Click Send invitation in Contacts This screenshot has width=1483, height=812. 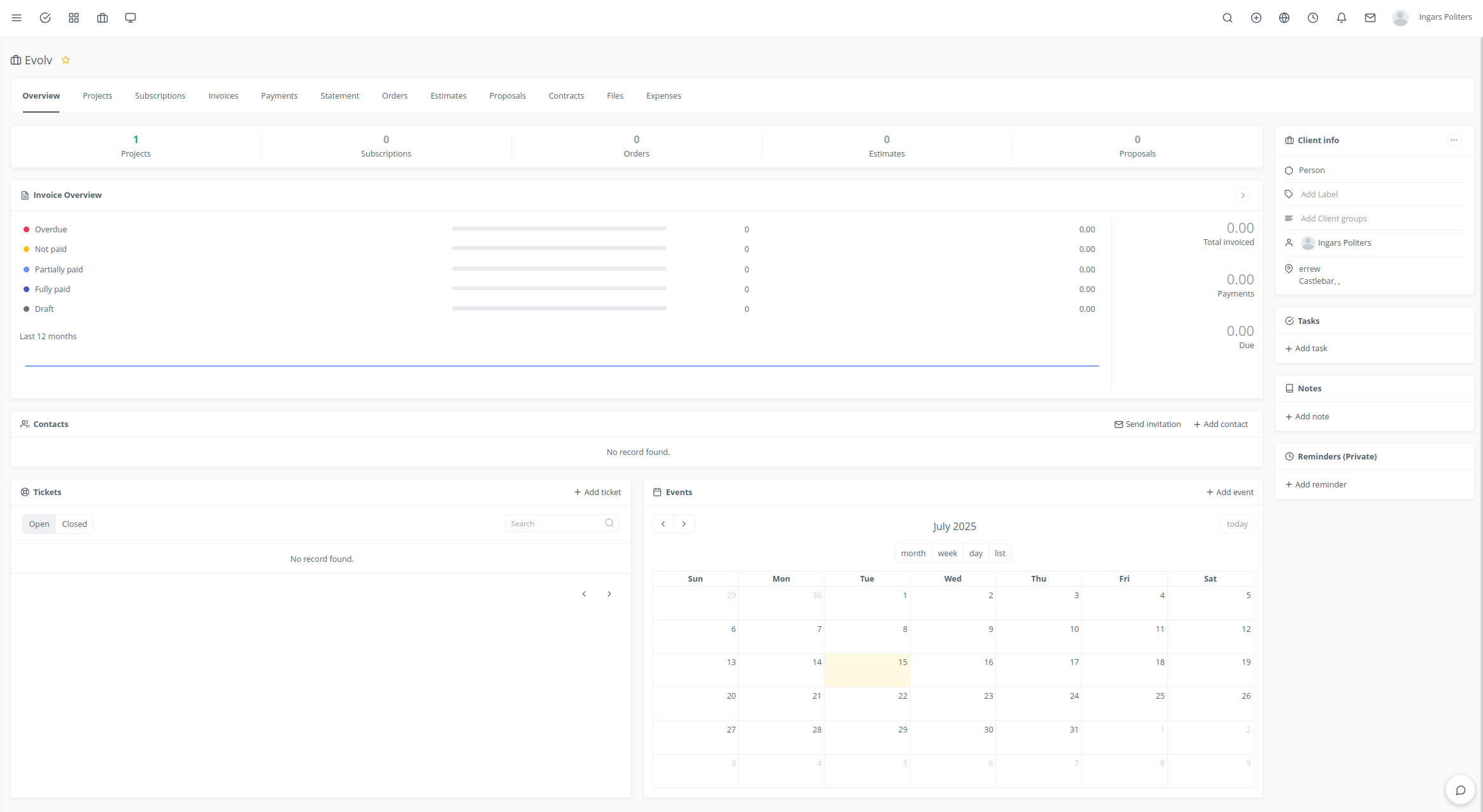1147,424
